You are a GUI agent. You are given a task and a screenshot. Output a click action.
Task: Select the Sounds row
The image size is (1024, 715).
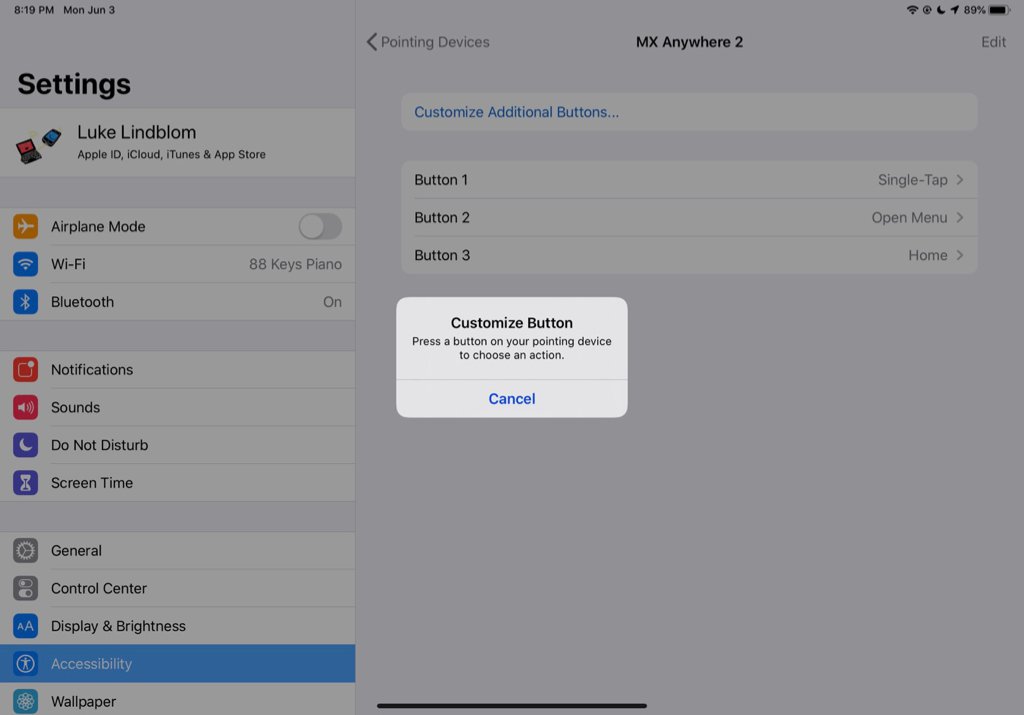tap(178, 407)
